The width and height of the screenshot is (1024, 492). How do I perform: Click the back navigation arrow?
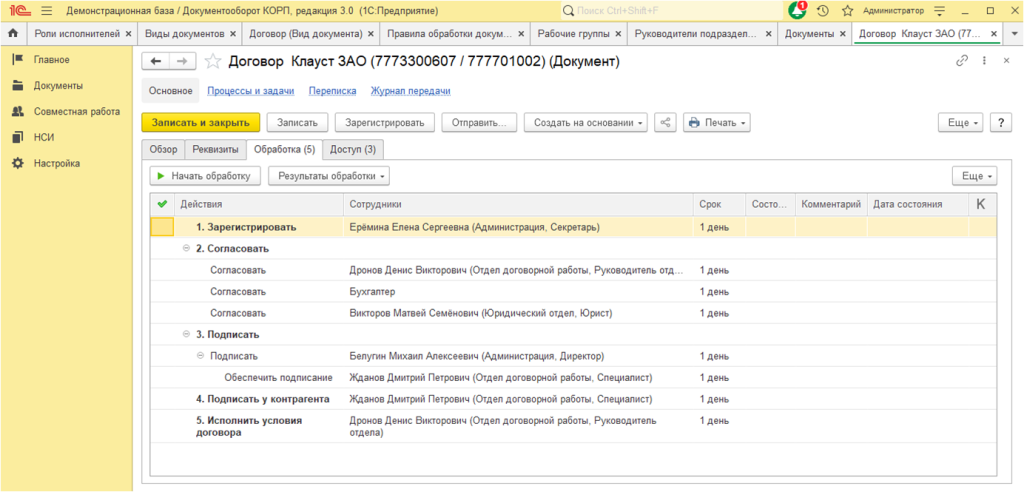156,62
